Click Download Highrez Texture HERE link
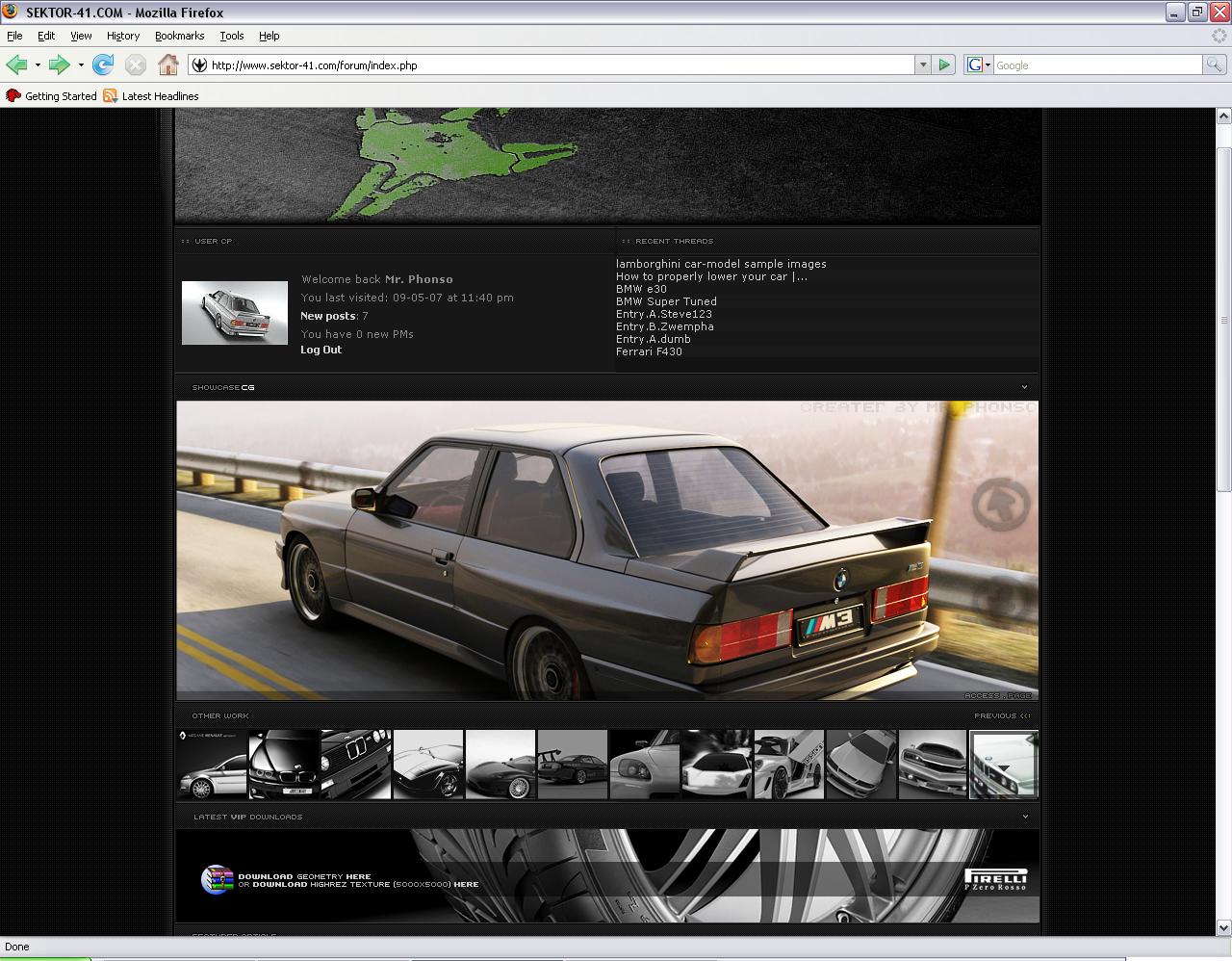This screenshot has width=1232, height=961. tap(466, 884)
